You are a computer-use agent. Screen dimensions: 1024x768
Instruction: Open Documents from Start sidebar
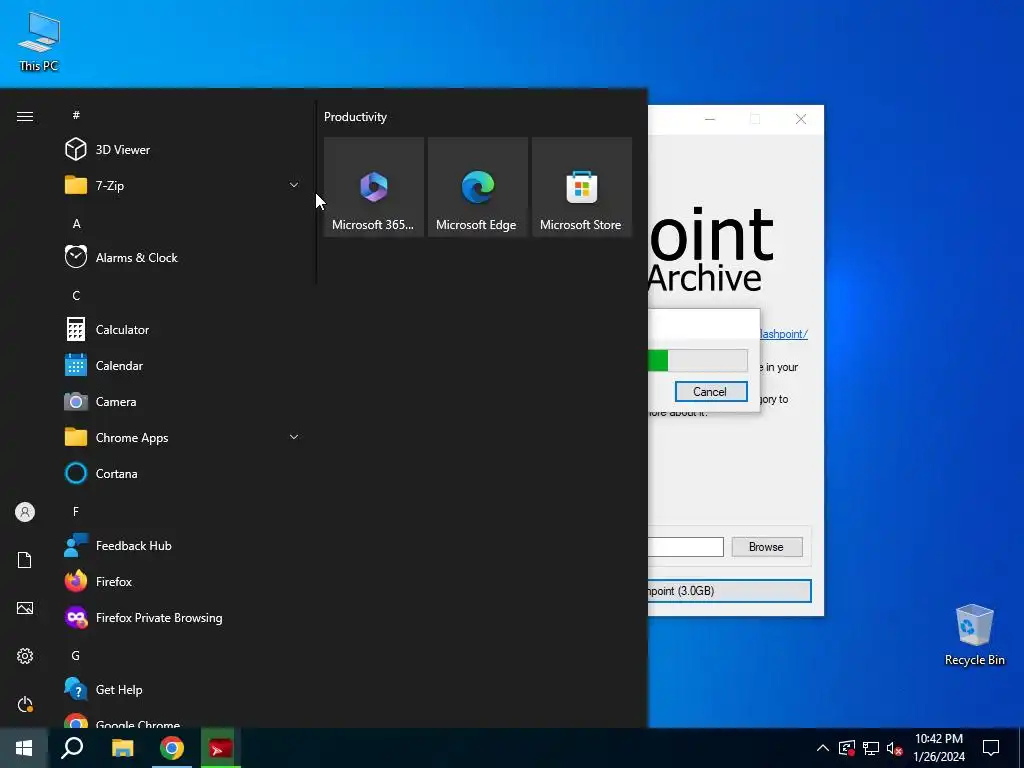[25, 560]
